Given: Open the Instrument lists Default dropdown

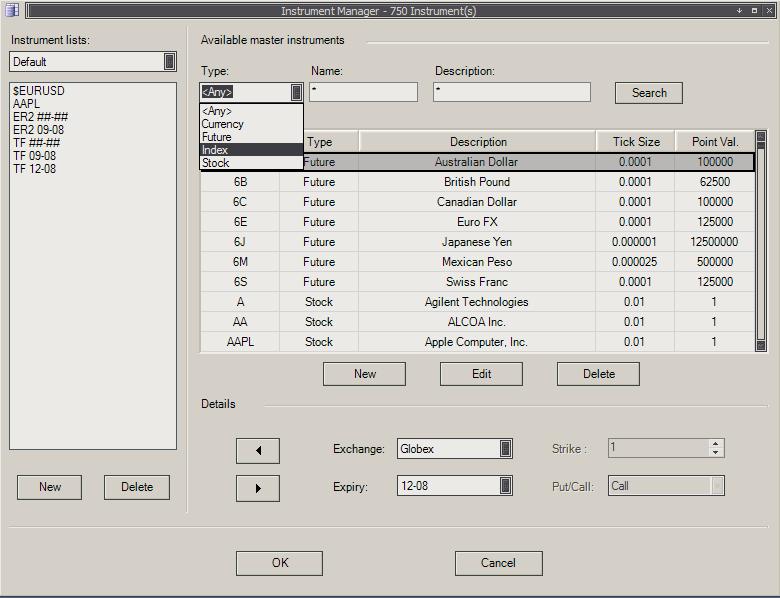Looking at the screenshot, I should coord(169,62).
